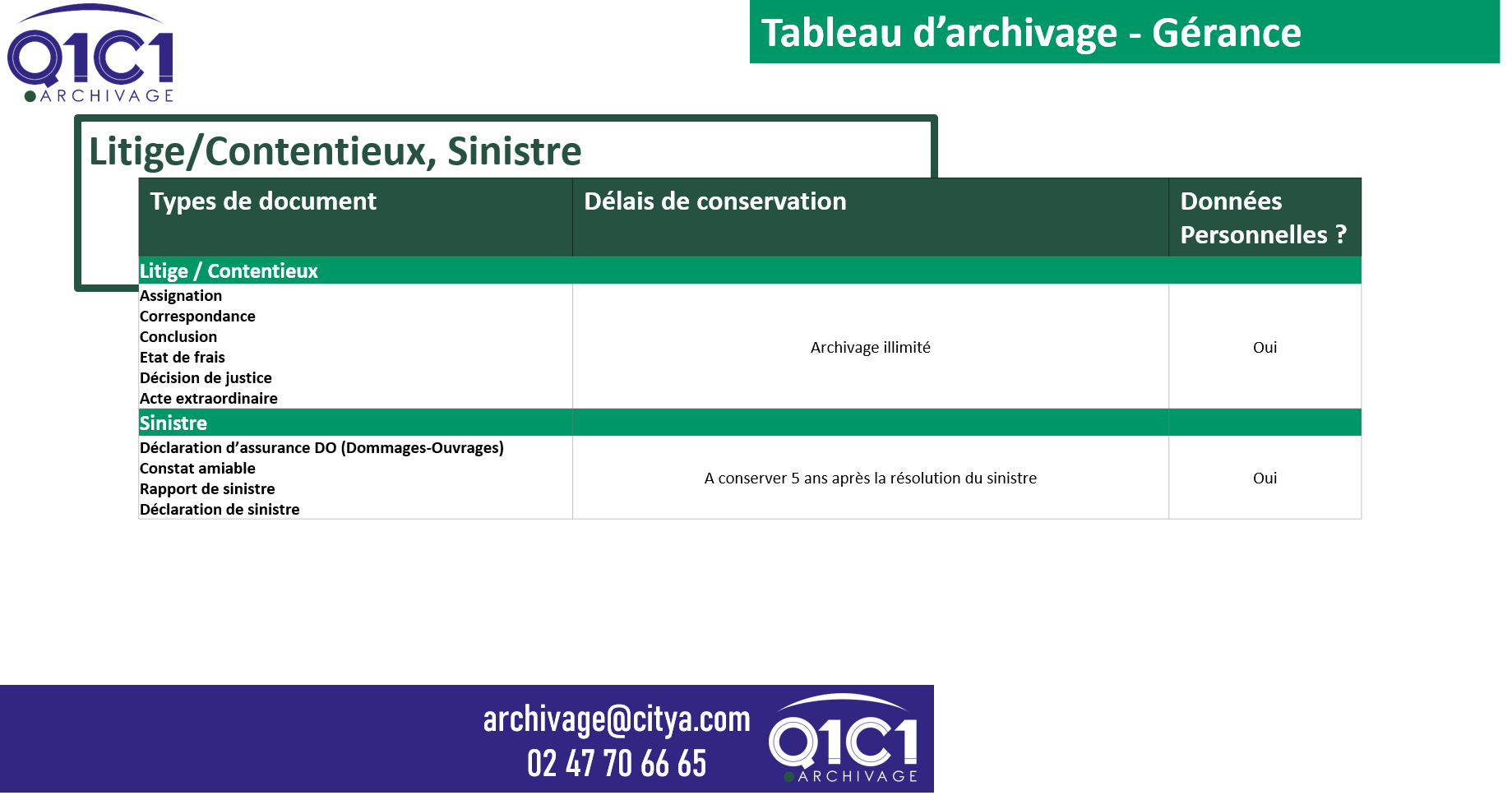Select the Acte extraordinaire entry
The height and width of the screenshot is (800, 1512).
coord(209,399)
